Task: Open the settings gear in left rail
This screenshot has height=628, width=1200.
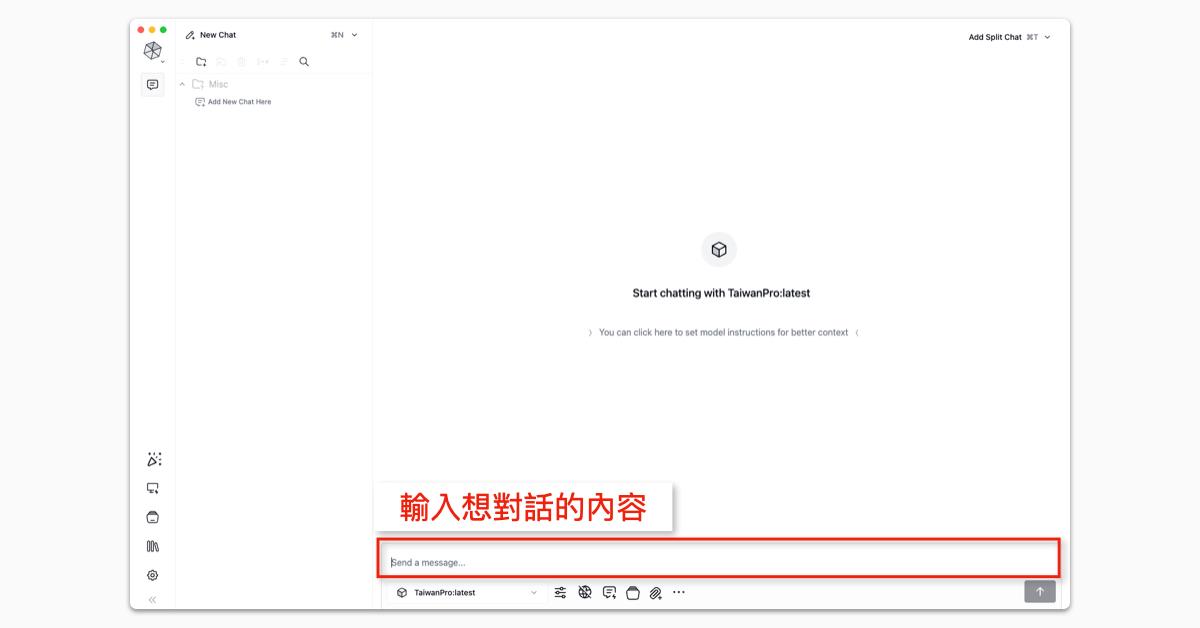Action: [x=153, y=575]
